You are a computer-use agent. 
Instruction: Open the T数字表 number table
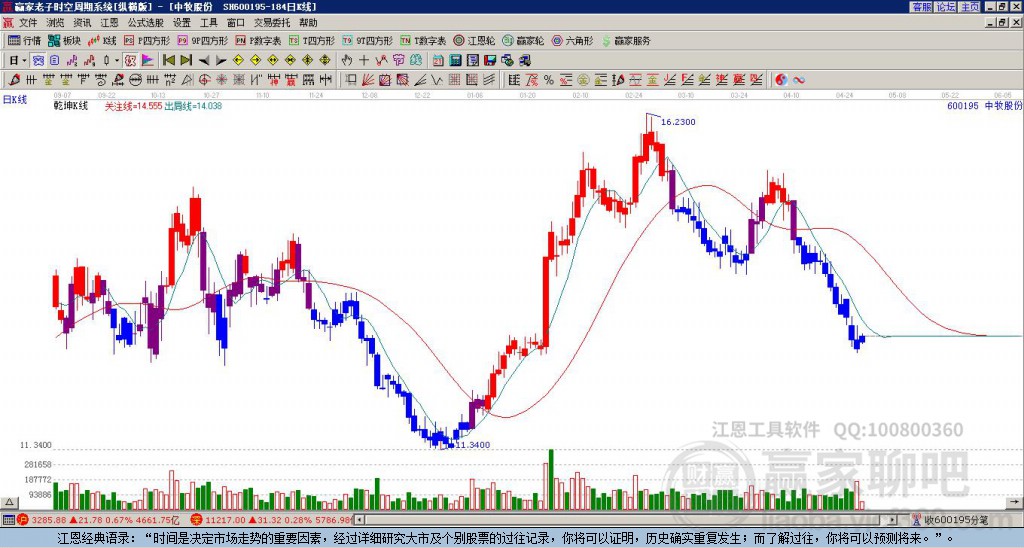click(423, 40)
